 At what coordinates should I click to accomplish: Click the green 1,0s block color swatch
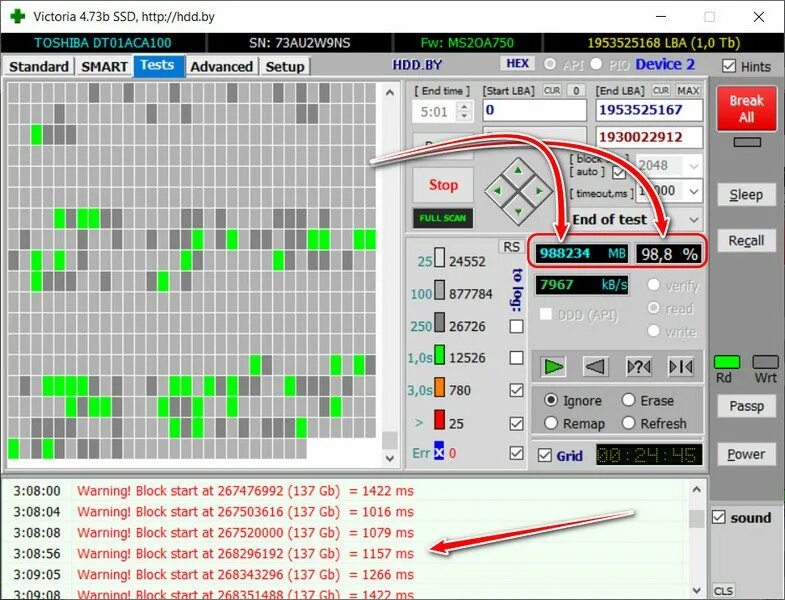coord(440,355)
